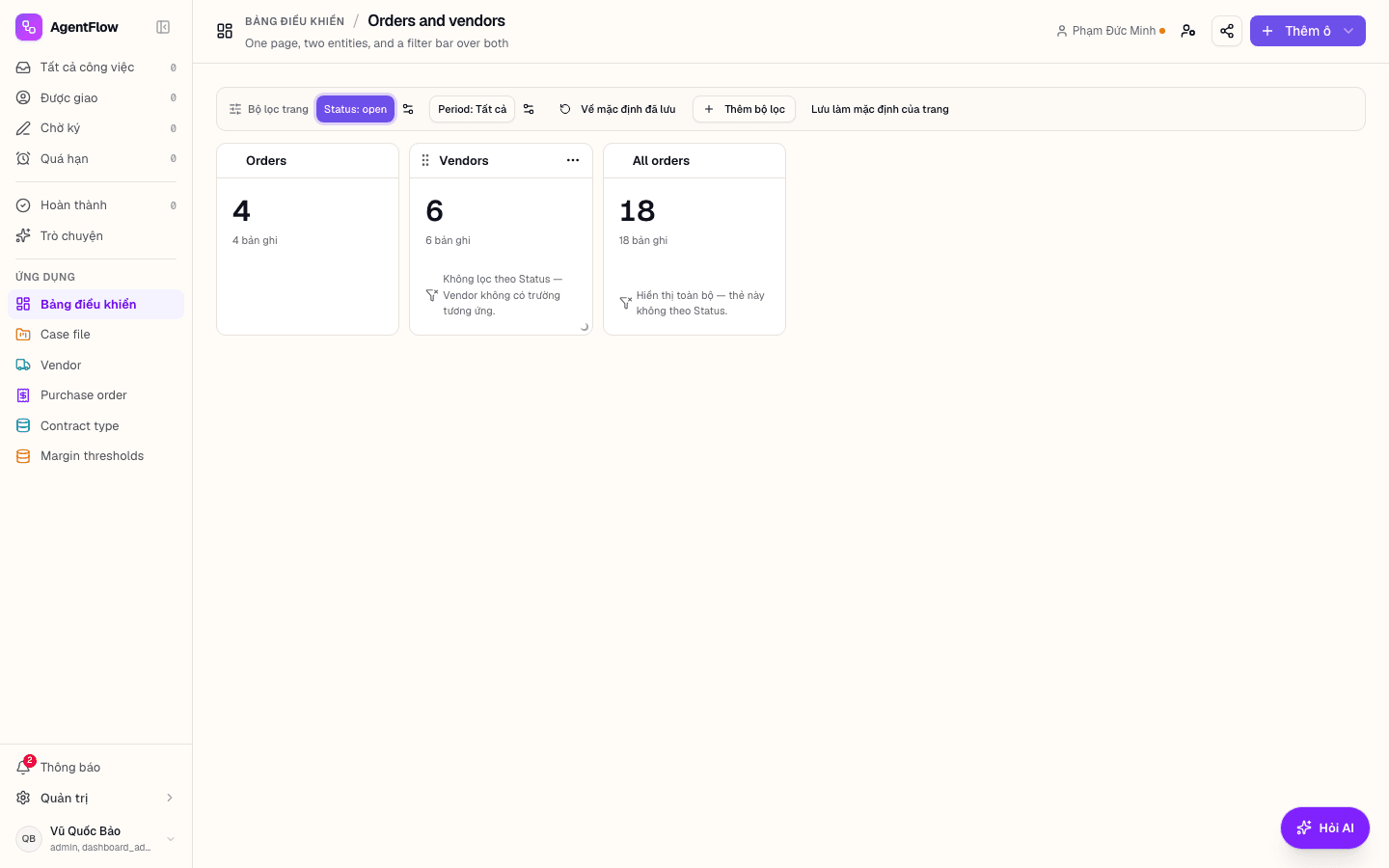Open the Period: Tất cả filter
Viewport: 1389px width, 868px height.
pyautogui.click(x=472, y=109)
